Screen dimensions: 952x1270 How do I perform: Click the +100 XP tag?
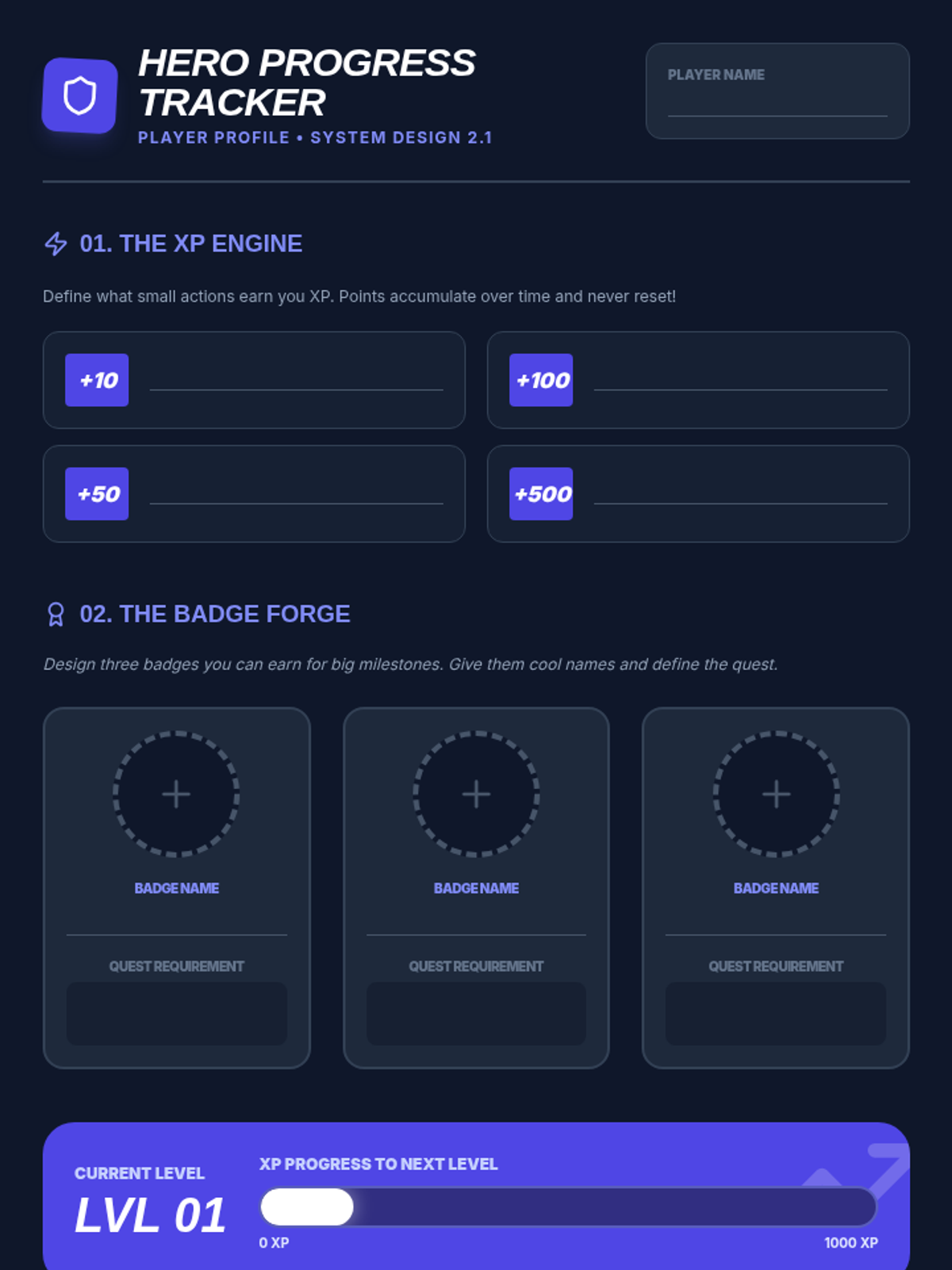541,380
